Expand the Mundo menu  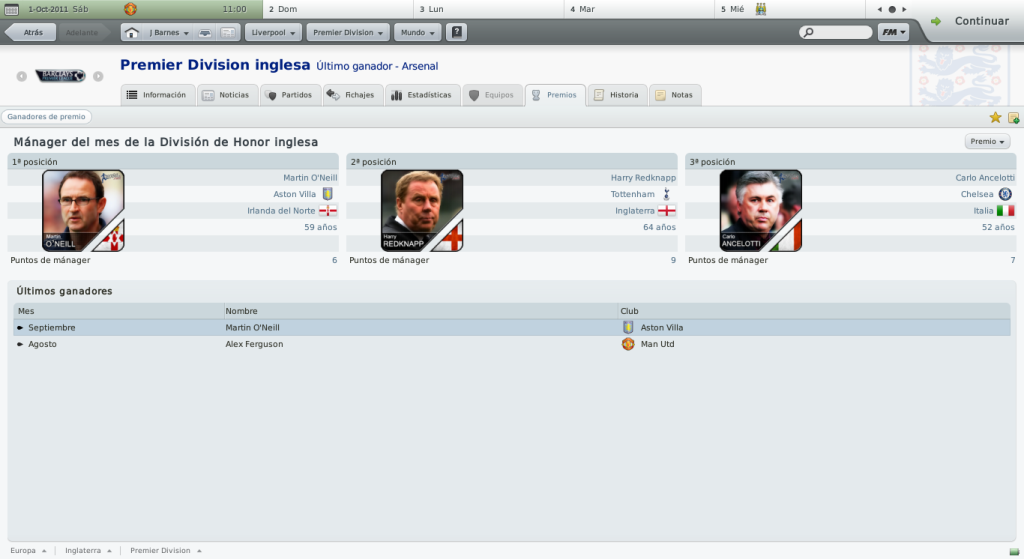[x=417, y=33]
